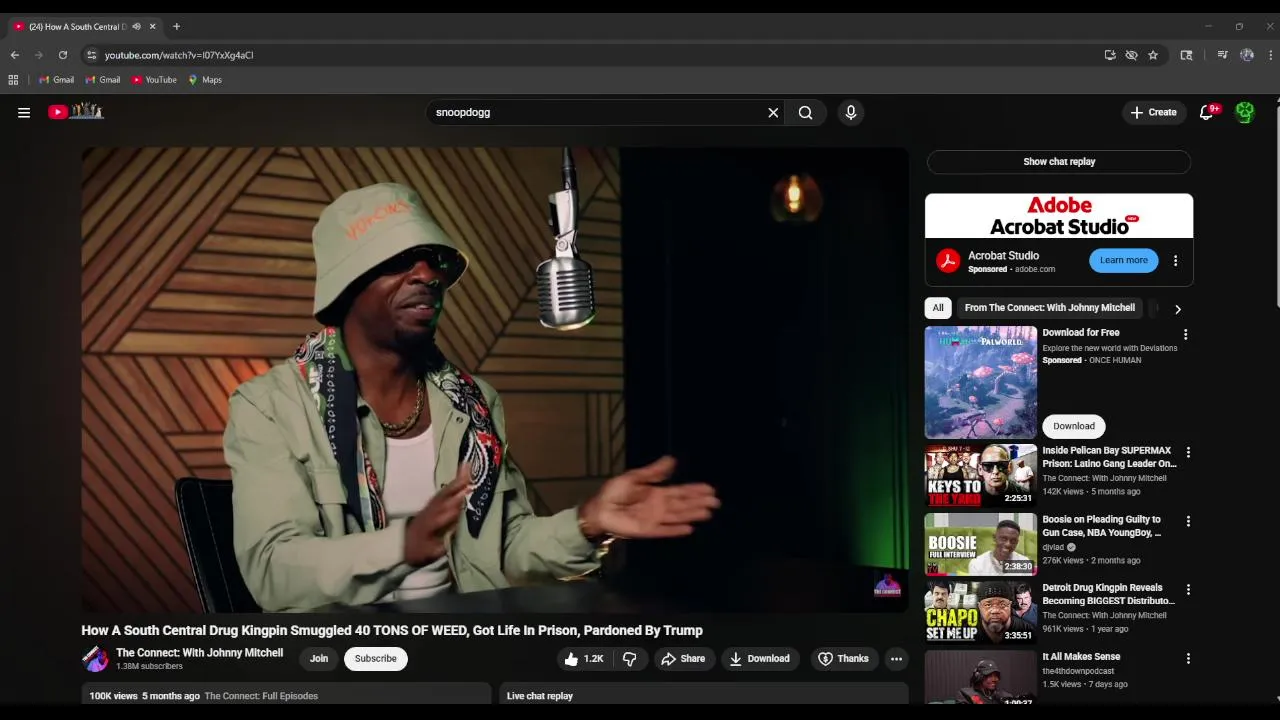Open The Connect channel avatar
Image resolution: width=1280 pixels, height=720 pixels.
tap(95, 659)
